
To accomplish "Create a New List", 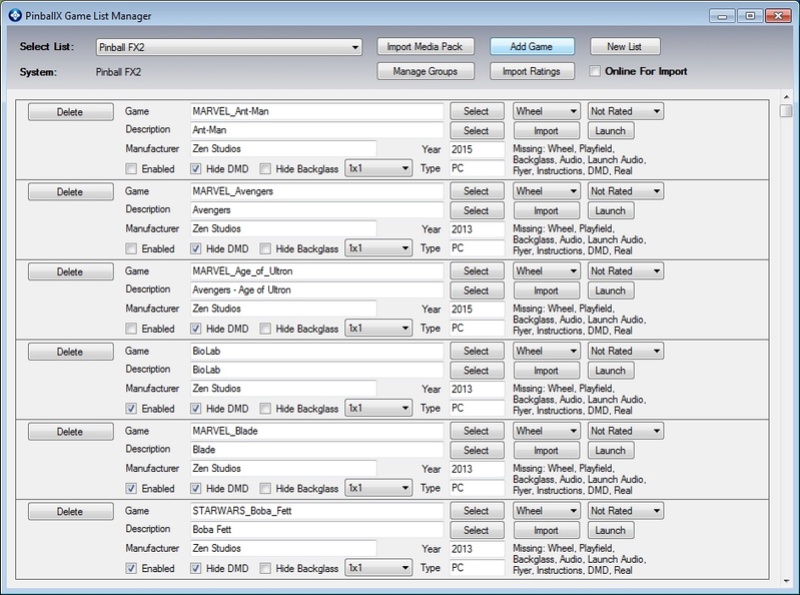I will coord(625,46).
